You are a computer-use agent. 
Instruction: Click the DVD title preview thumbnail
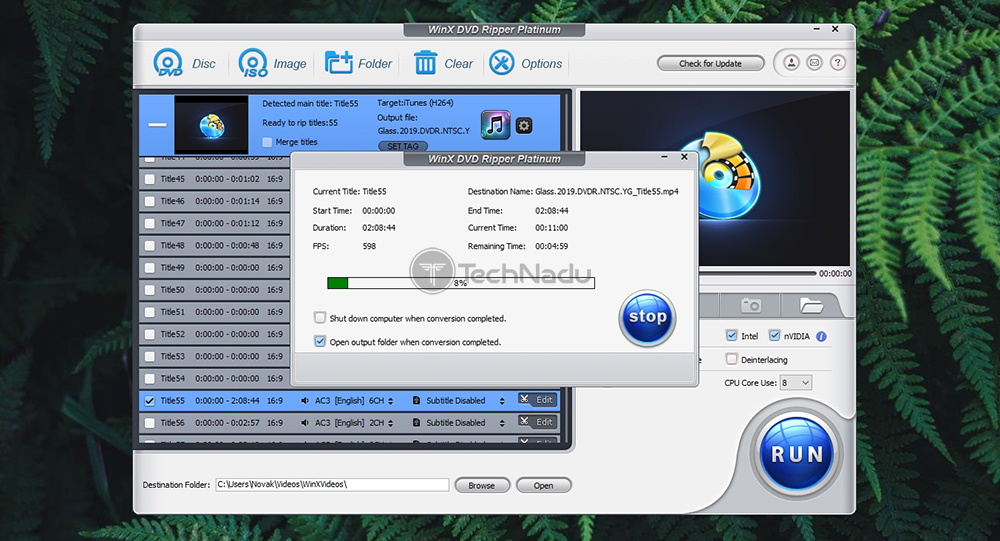point(211,125)
